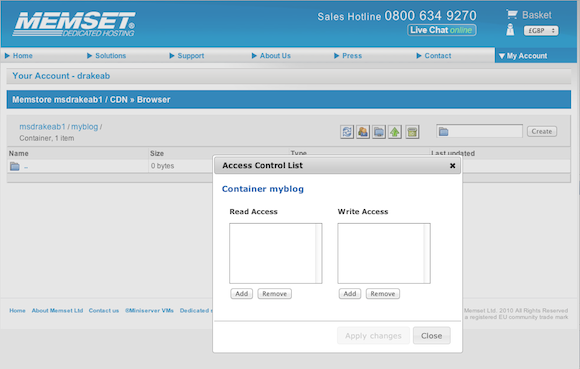Click Add under Write Access

350,294
